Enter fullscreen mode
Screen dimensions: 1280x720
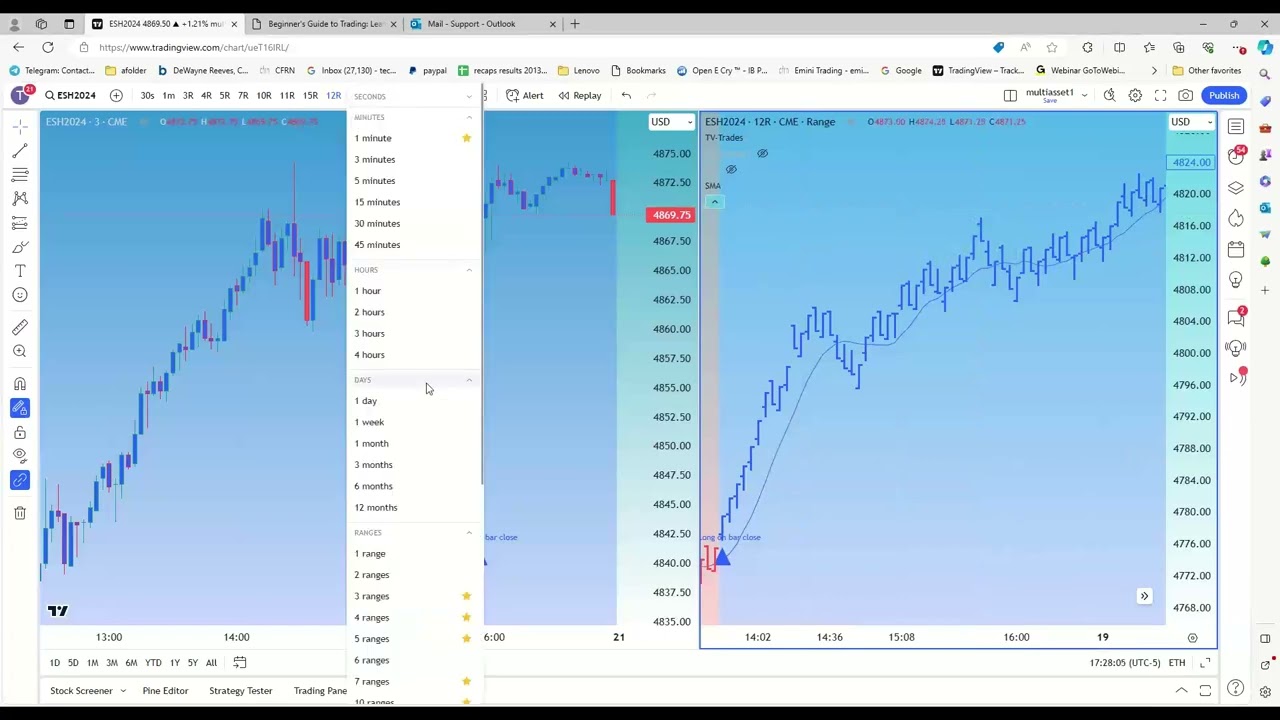click(x=1160, y=95)
